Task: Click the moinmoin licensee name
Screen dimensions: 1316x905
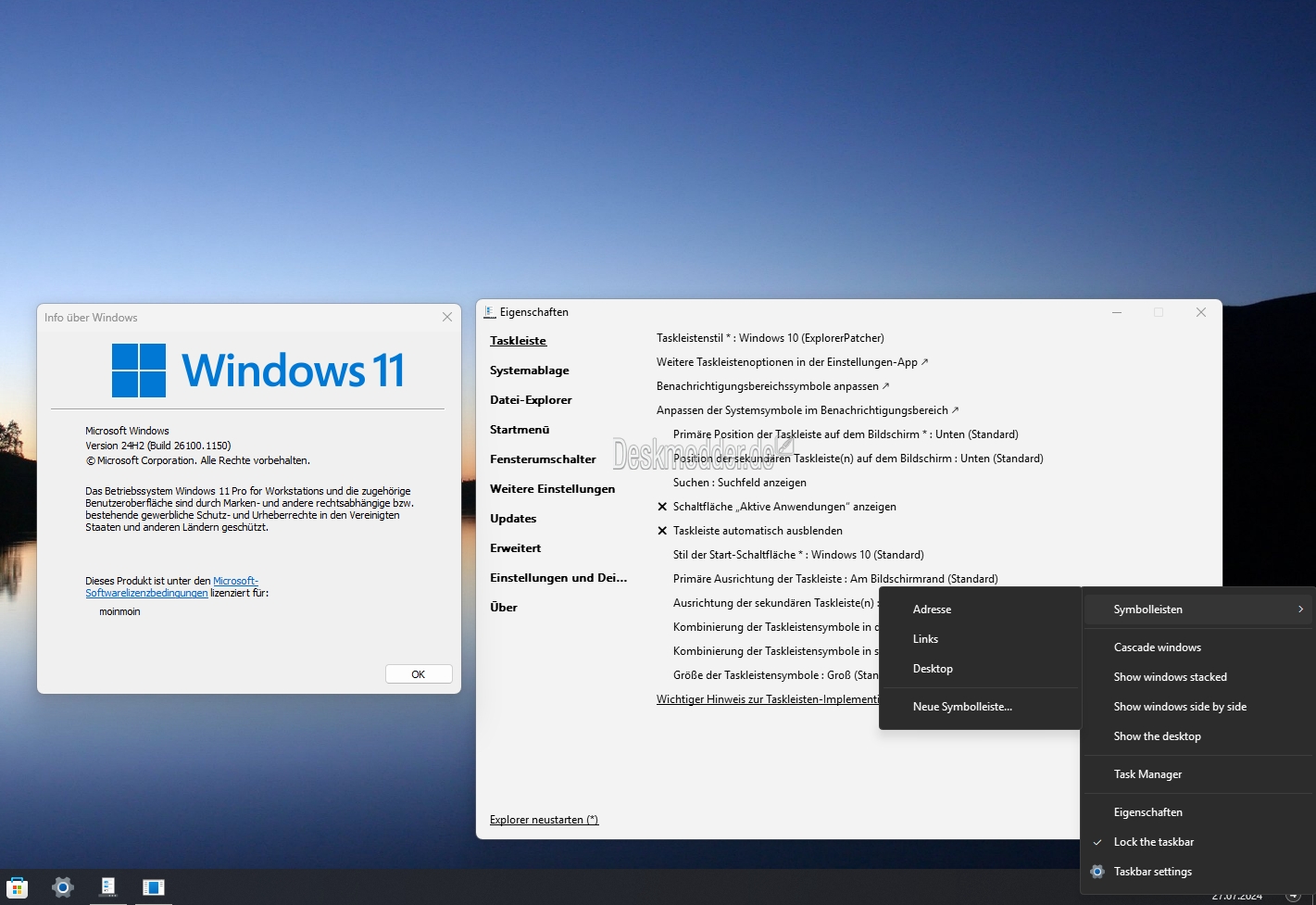Action: [119, 612]
